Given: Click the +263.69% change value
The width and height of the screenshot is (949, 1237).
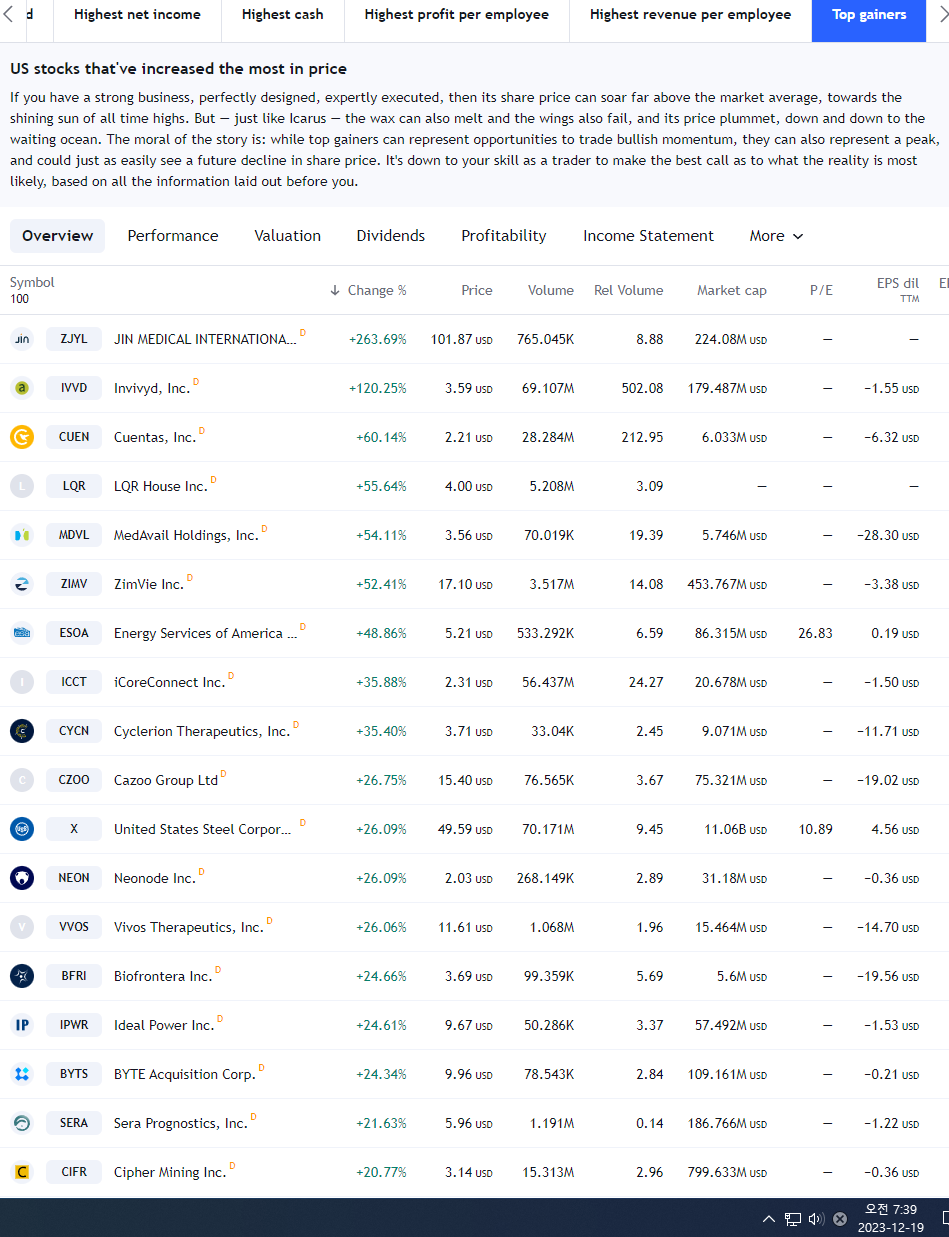Looking at the screenshot, I should coord(378,339).
